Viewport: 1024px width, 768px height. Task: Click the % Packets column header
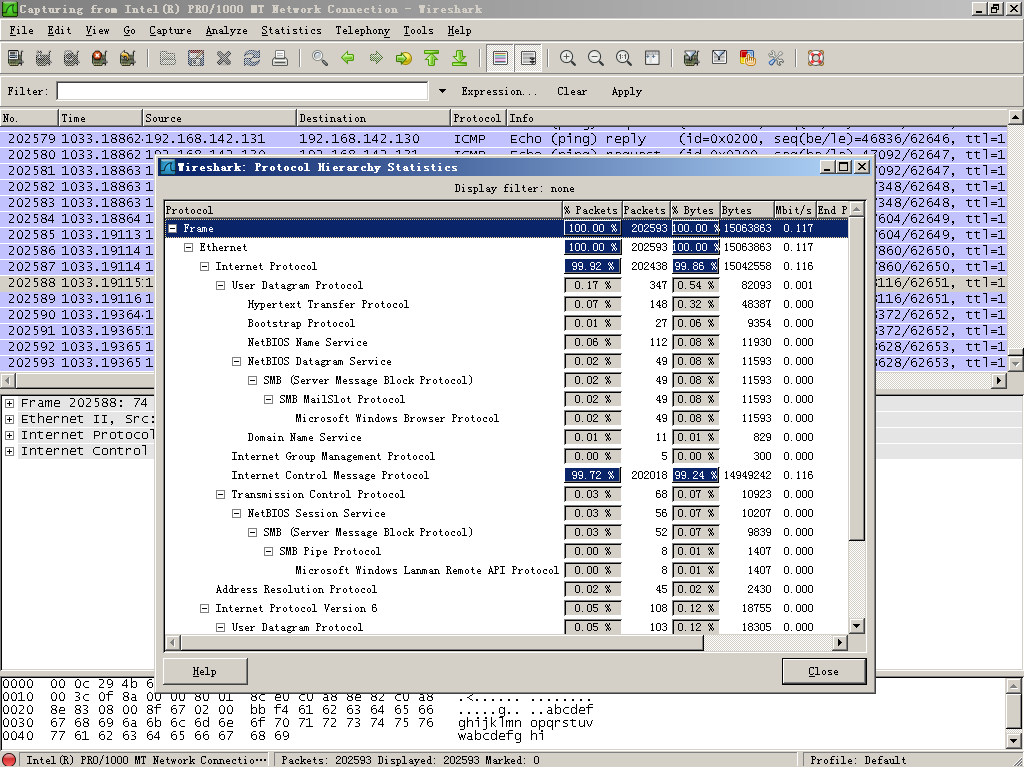pyautogui.click(x=592, y=210)
